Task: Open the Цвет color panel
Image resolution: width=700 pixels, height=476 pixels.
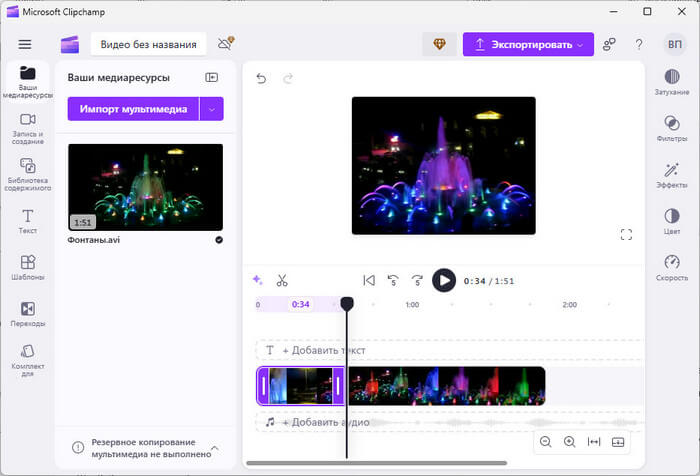Action: click(672, 221)
